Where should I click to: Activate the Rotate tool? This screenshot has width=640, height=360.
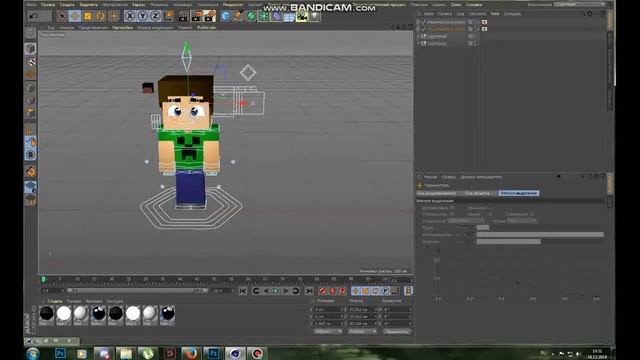pos(100,16)
